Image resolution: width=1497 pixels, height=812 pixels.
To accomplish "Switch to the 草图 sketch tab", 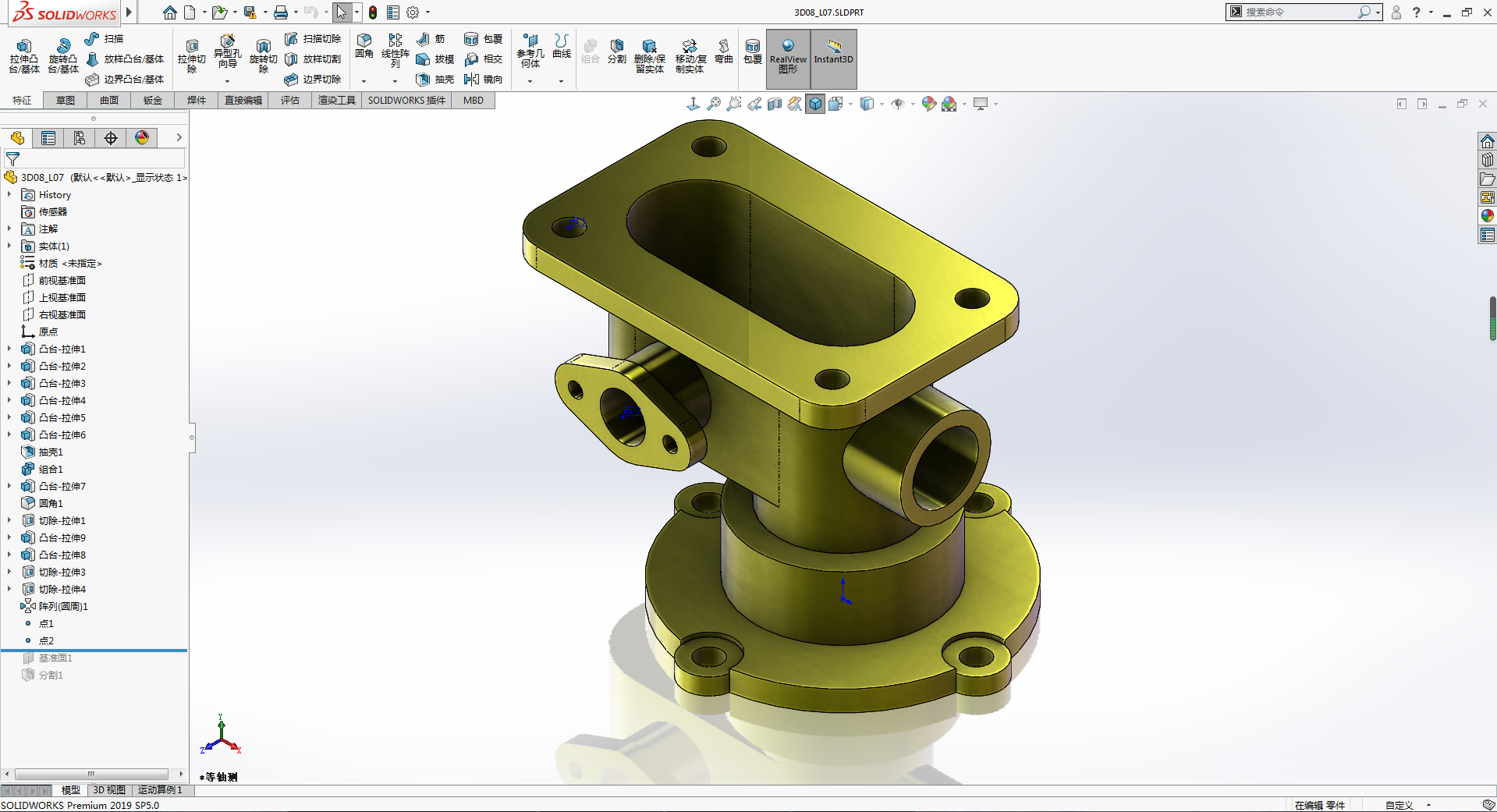I will pyautogui.click(x=66, y=100).
